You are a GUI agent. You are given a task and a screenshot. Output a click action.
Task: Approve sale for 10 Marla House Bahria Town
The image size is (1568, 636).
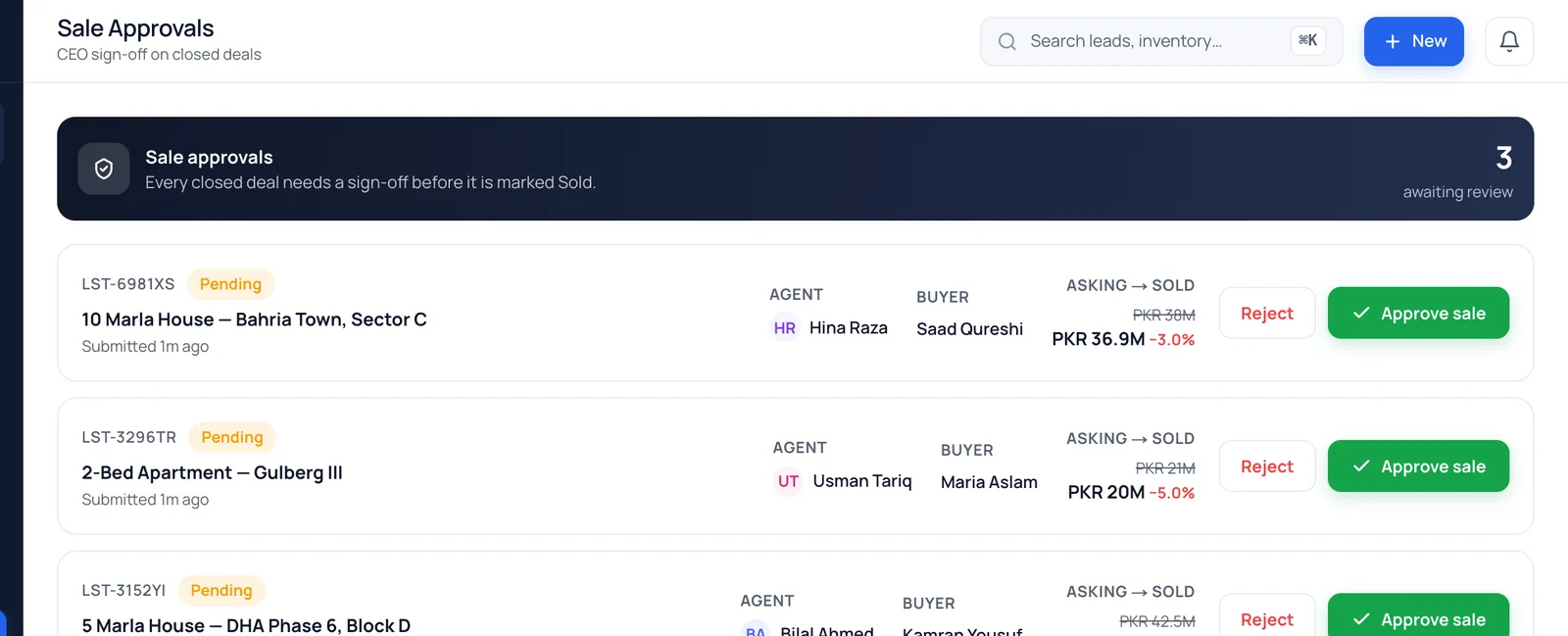coord(1418,314)
